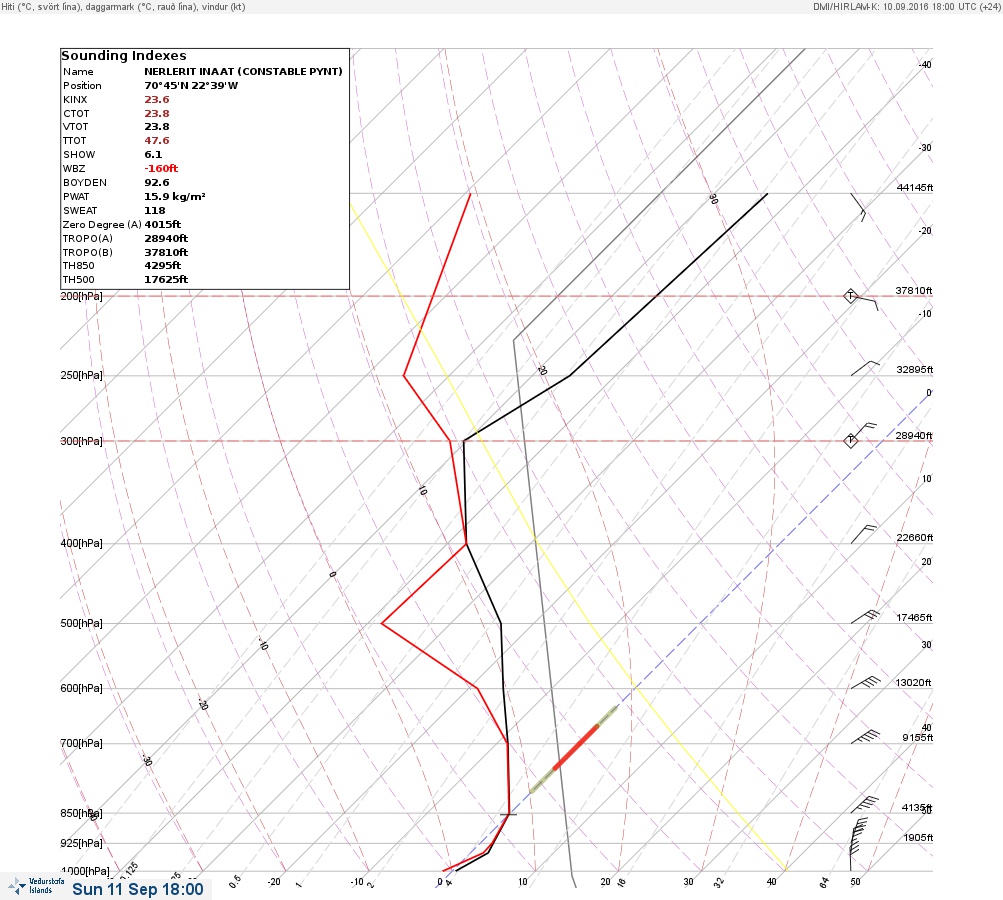Click the SWEAT value 118

click(x=155, y=210)
